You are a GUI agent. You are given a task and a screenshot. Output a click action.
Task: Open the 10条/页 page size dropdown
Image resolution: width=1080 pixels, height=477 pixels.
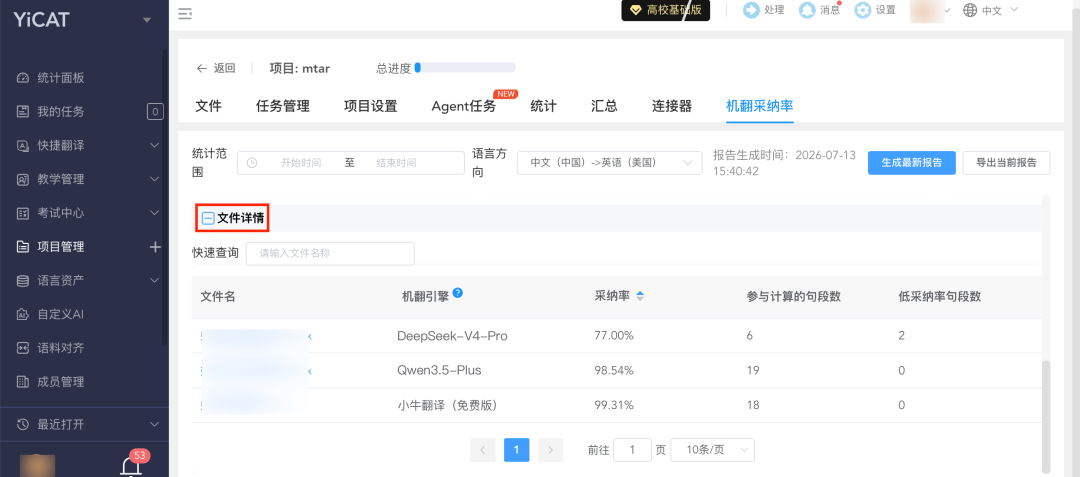[x=713, y=450]
